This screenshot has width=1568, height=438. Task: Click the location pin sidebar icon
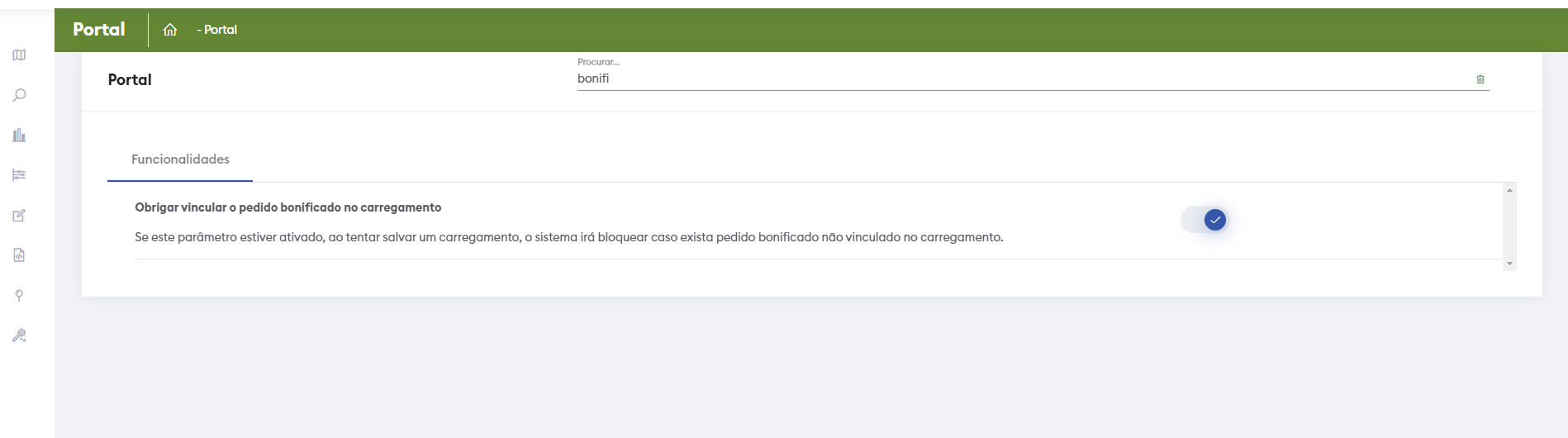tap(19, 296)
